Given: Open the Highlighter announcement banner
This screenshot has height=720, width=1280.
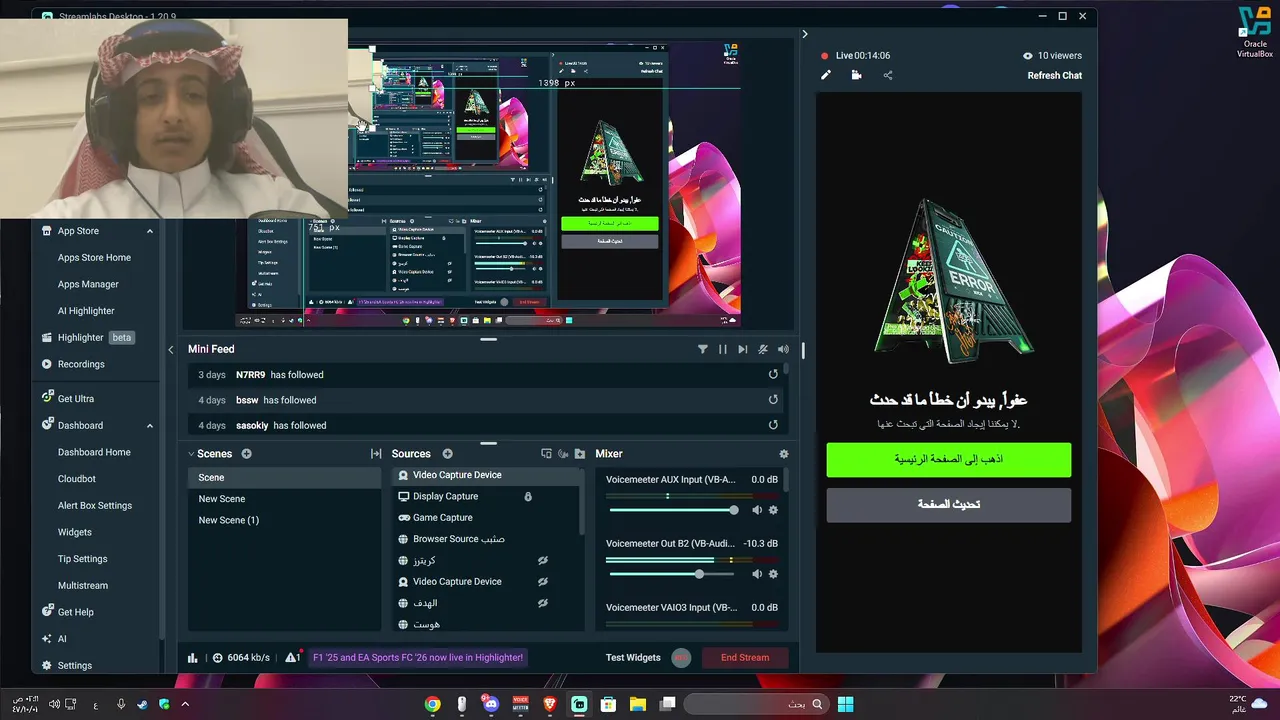Looking at the screenshot, I should tap(418, 657).
